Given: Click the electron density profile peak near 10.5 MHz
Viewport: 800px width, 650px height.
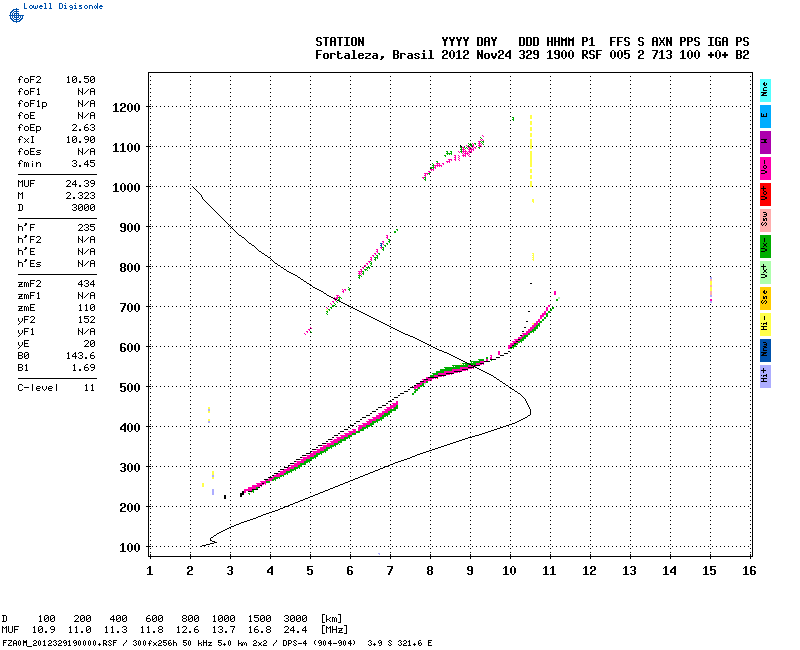Looking at the screenshot, I should [x=530, y=411].
